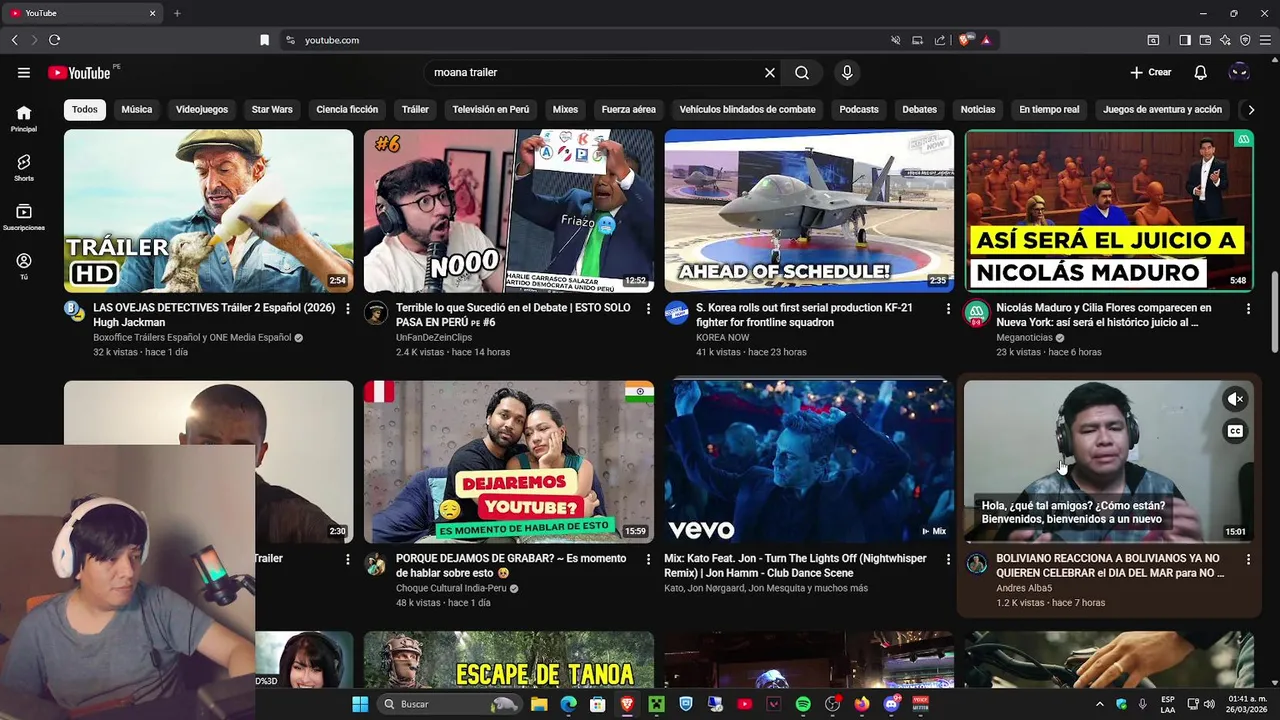Open the Brave Rewards triangle icon
Image resolution: width=1280 pixels, height=720 pixels.
986,40
